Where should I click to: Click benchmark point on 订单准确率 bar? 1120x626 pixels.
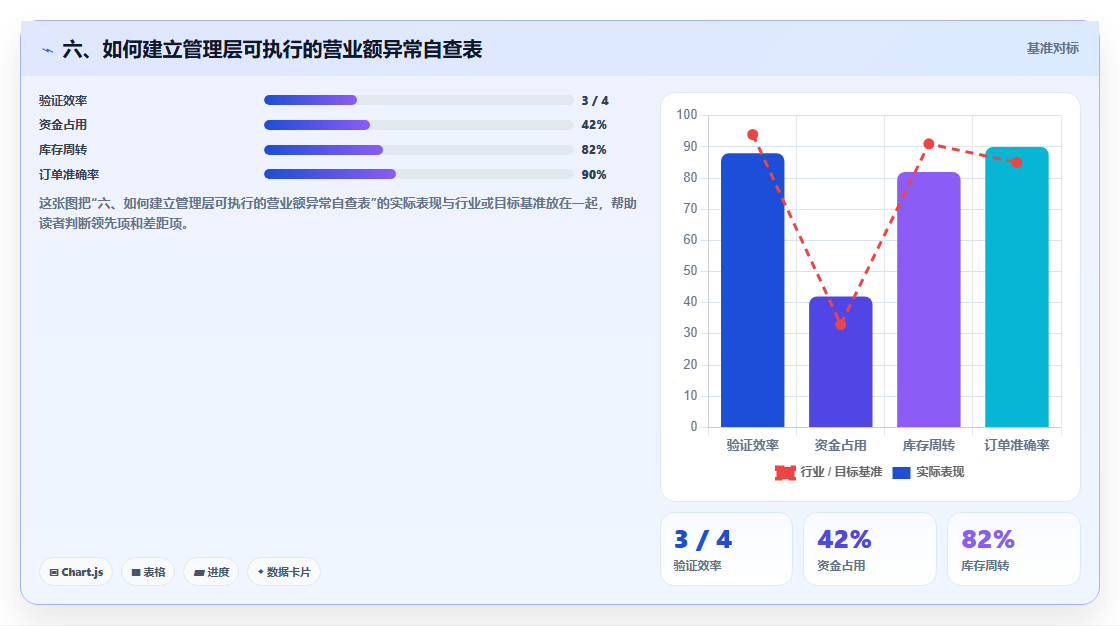click(x=1016, y=163)
